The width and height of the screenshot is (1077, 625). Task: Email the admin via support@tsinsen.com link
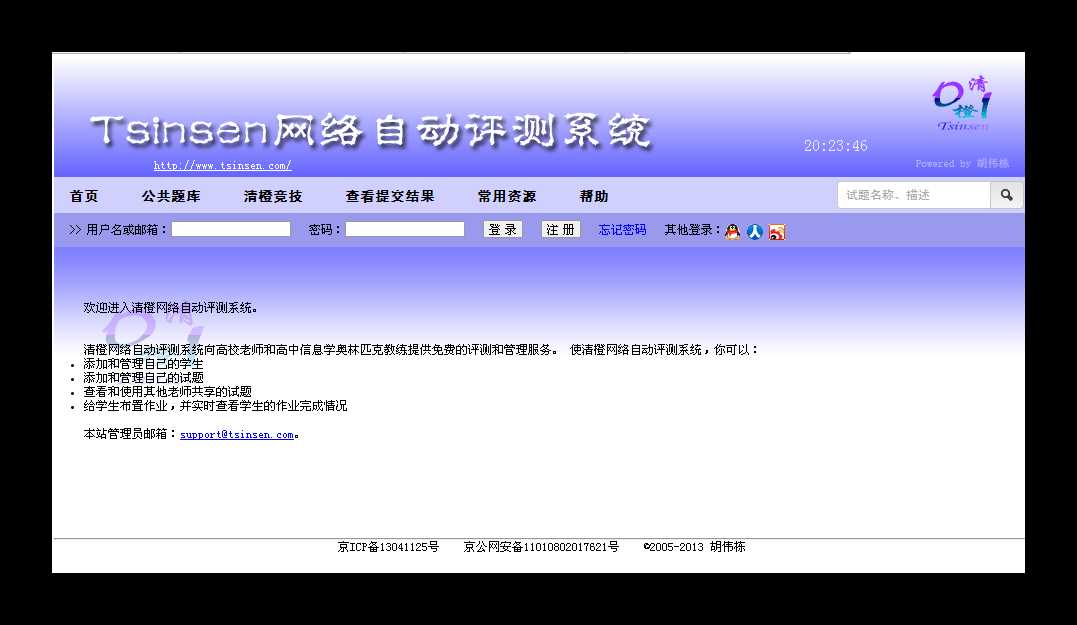[236, 434]
